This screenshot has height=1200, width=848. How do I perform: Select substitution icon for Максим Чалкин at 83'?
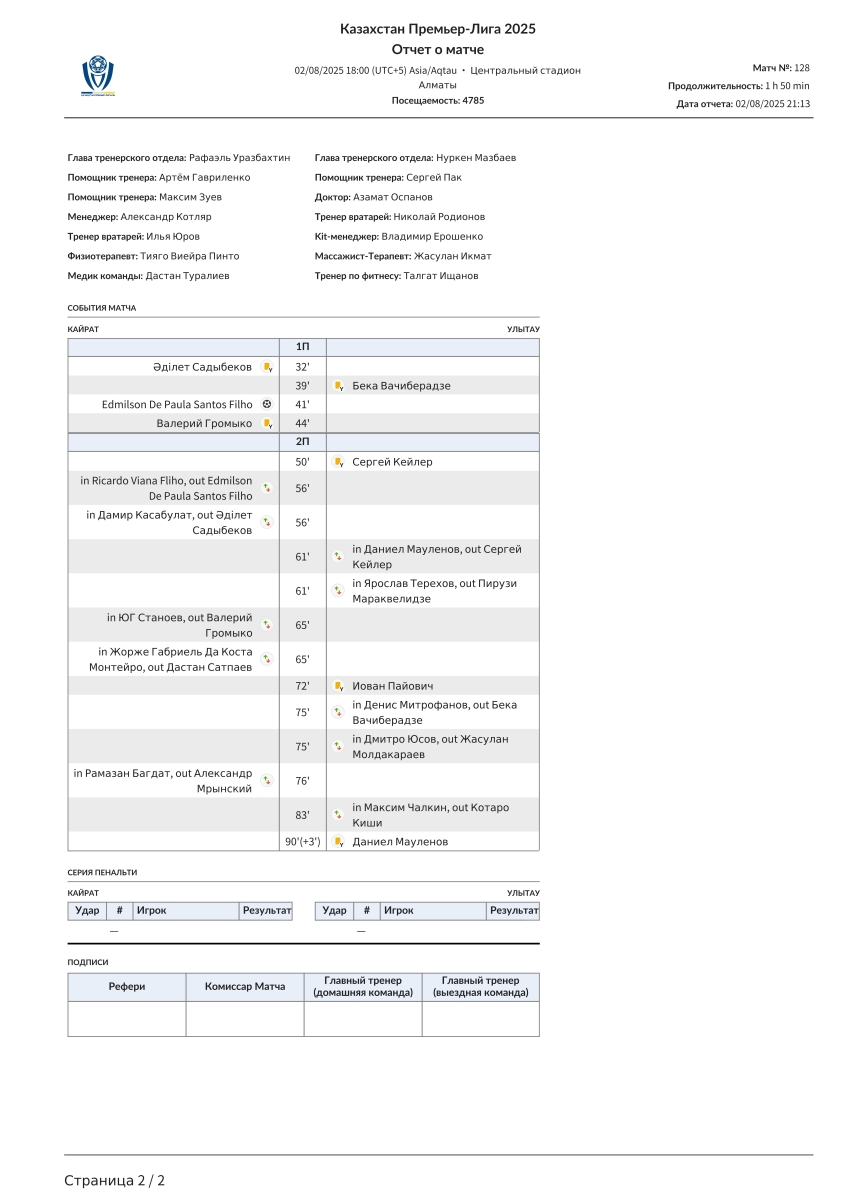click(339, 815)
